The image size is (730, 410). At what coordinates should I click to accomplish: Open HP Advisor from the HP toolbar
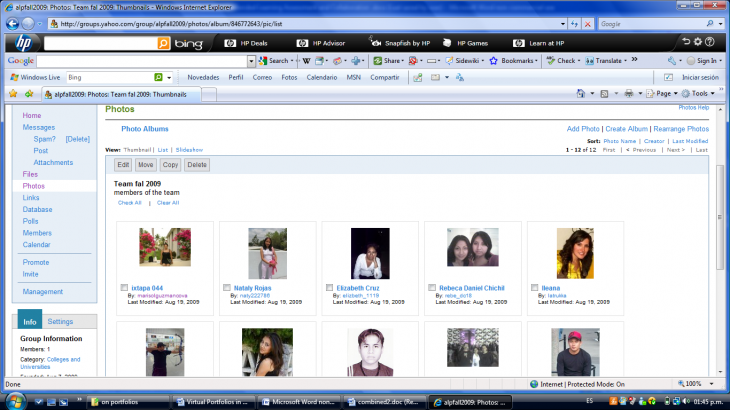(321, 43)
